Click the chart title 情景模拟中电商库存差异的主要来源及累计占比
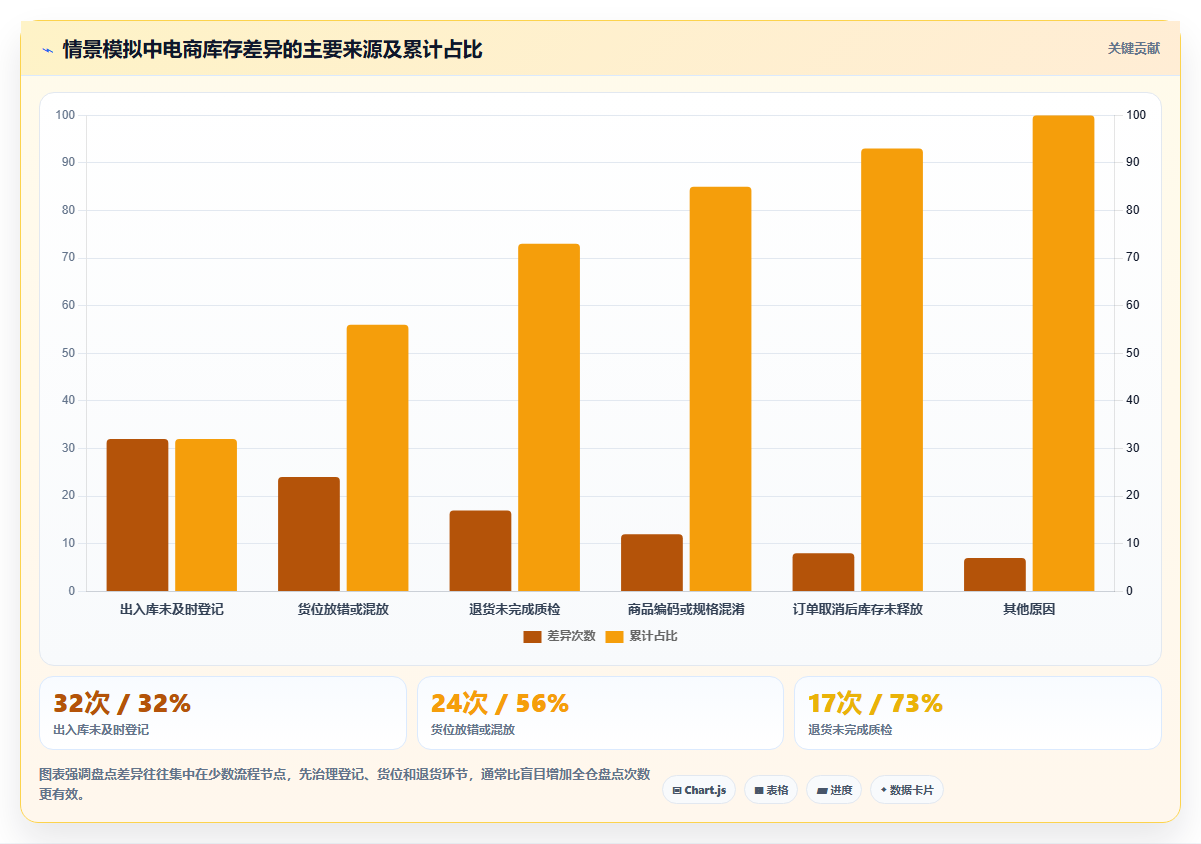The image size is (1201, 844). coord(272,49)
